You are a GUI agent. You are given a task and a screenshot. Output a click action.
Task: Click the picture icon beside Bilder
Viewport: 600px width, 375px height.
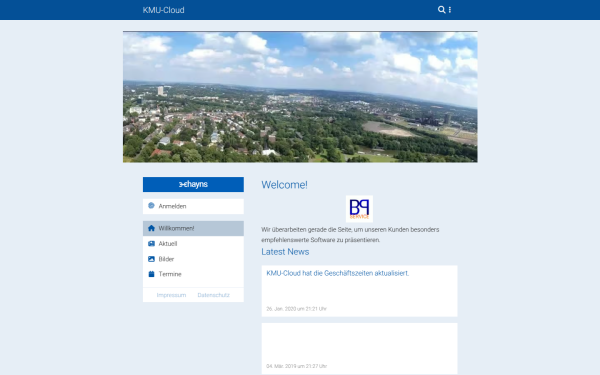click(x=151, y=259)
